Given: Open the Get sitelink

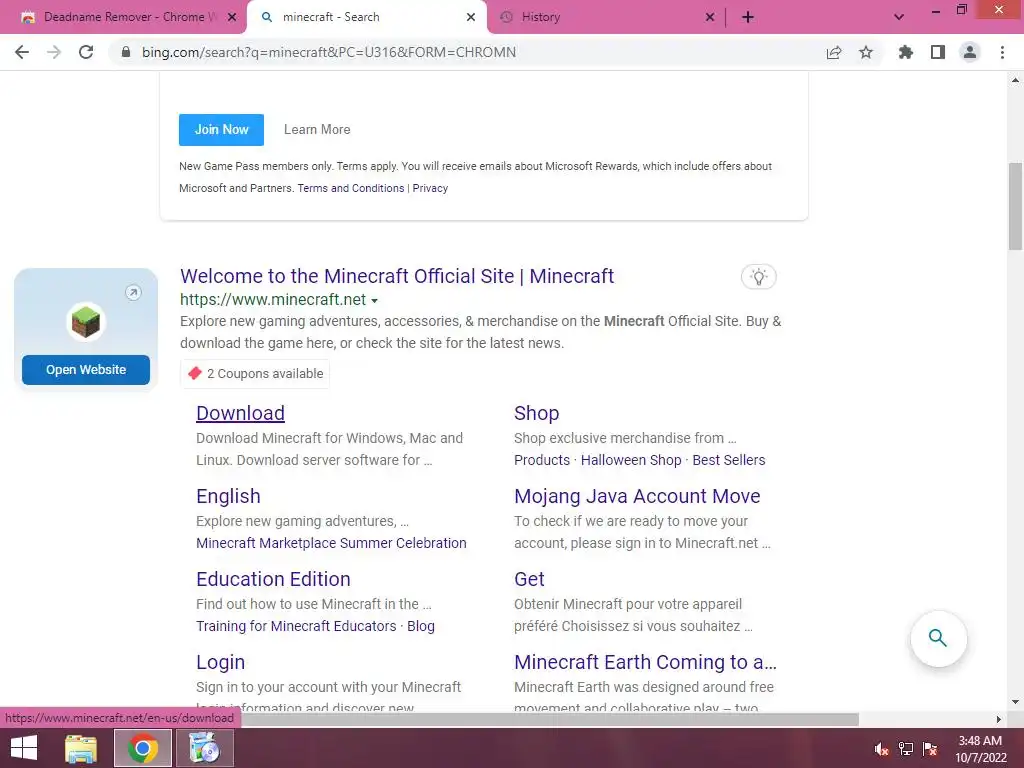Looking at the screenshot, I should click(x=529, y=579).
